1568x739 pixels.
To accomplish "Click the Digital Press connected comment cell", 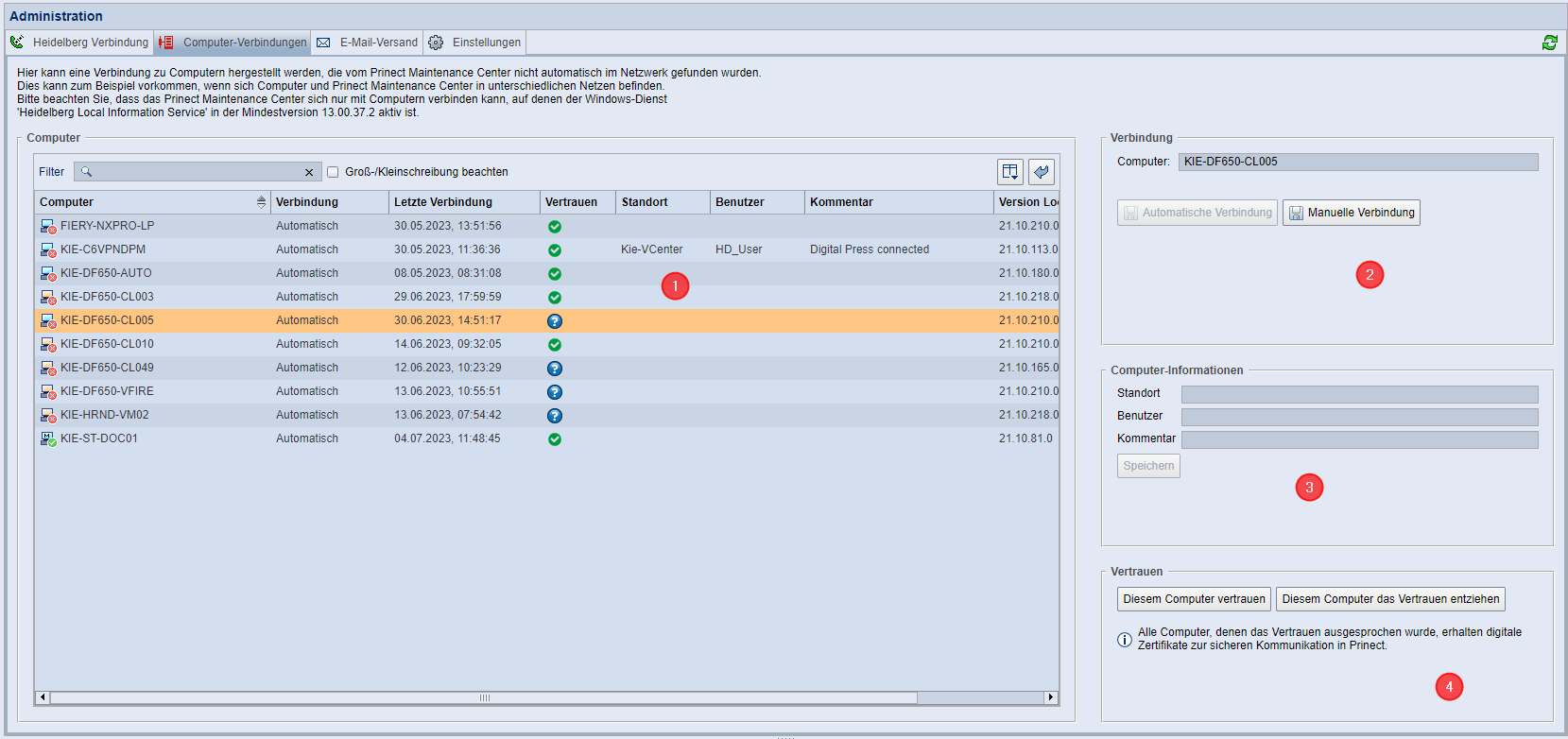I will point(870,249).
